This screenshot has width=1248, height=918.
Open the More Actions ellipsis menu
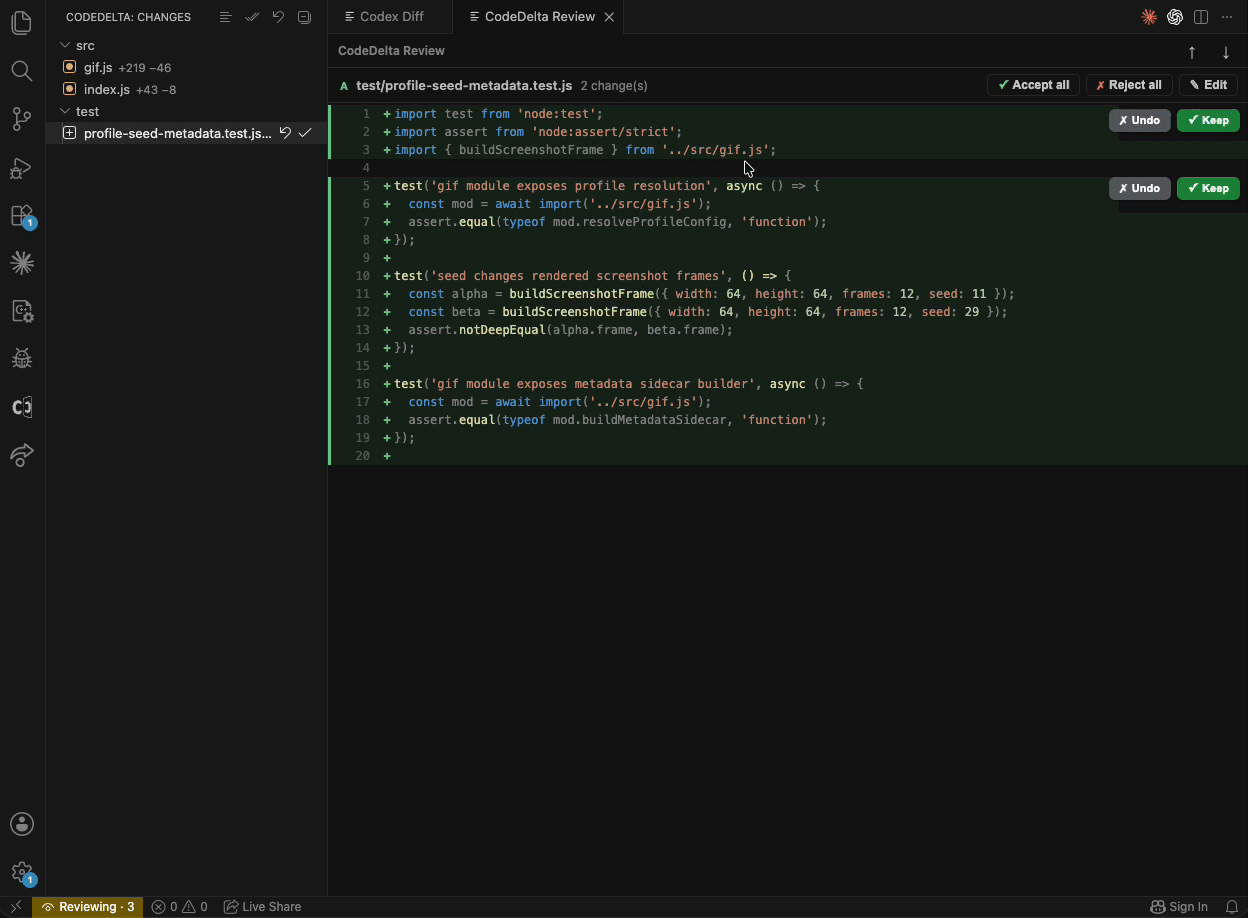point(1227,17)
